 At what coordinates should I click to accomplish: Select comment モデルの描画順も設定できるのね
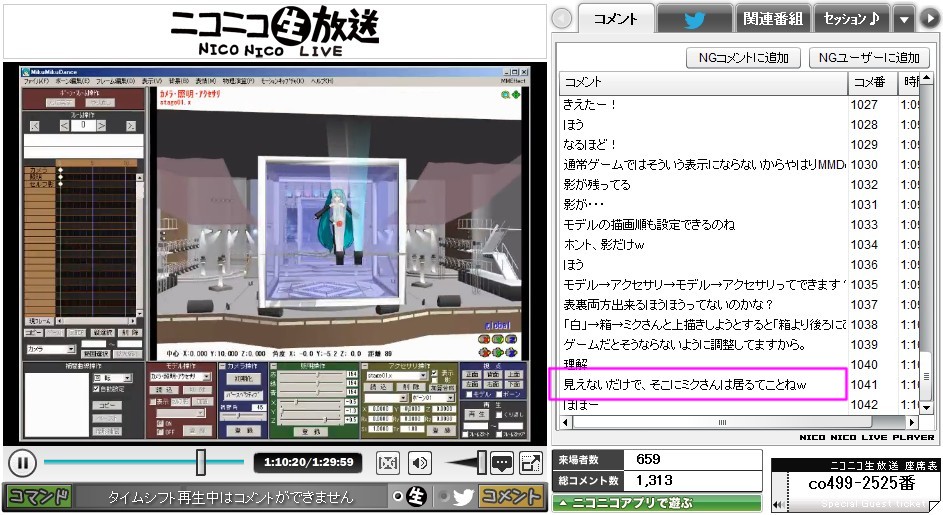click(738, 224)
